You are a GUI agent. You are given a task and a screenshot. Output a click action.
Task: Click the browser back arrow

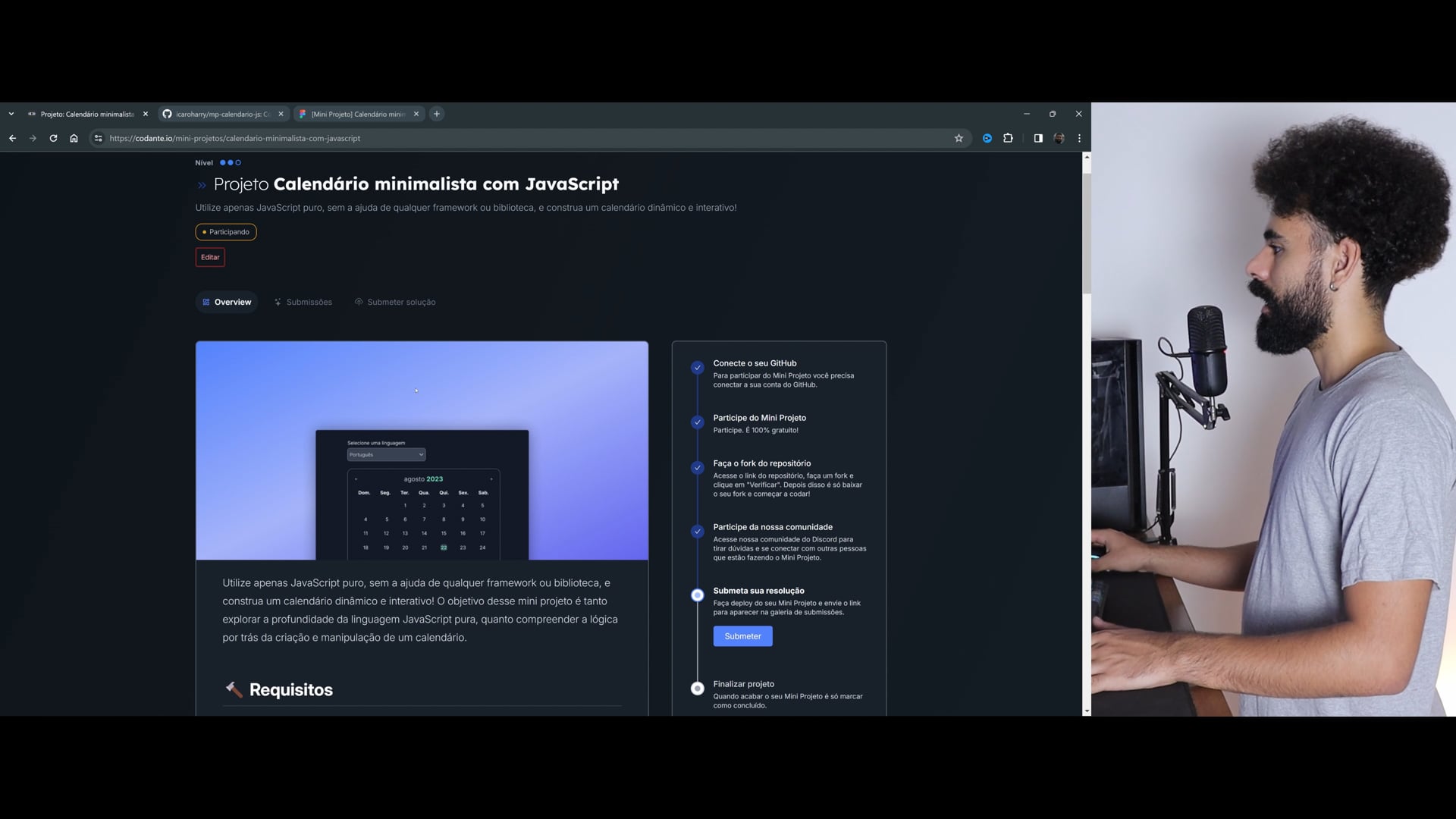pyautogui.click(x=12, y=138)
